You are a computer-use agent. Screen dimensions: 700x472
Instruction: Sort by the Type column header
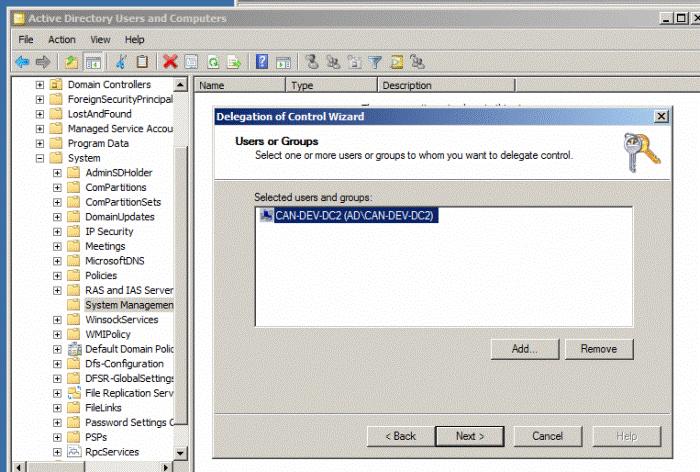click(331, 85)
